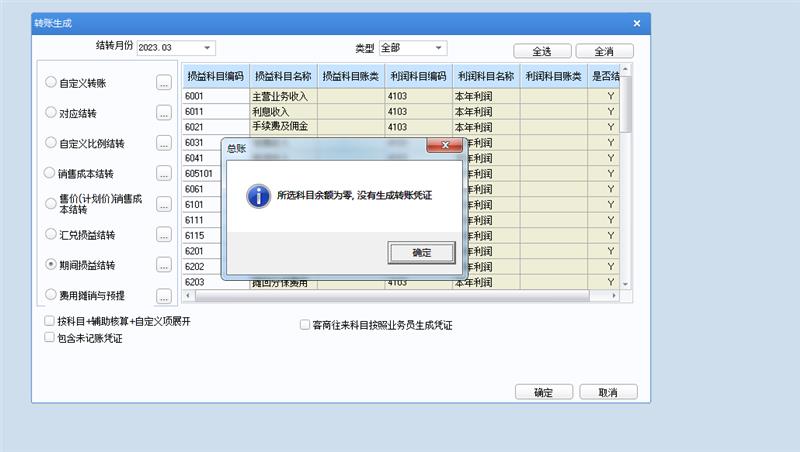Enable 包含未记账凭证 checkbox

[x=50, y=338]
